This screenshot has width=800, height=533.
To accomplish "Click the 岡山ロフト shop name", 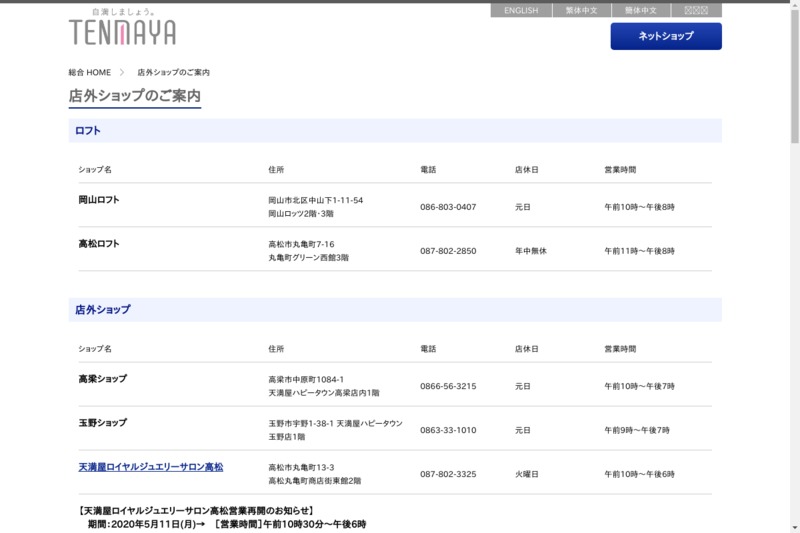I will (99, 200).
